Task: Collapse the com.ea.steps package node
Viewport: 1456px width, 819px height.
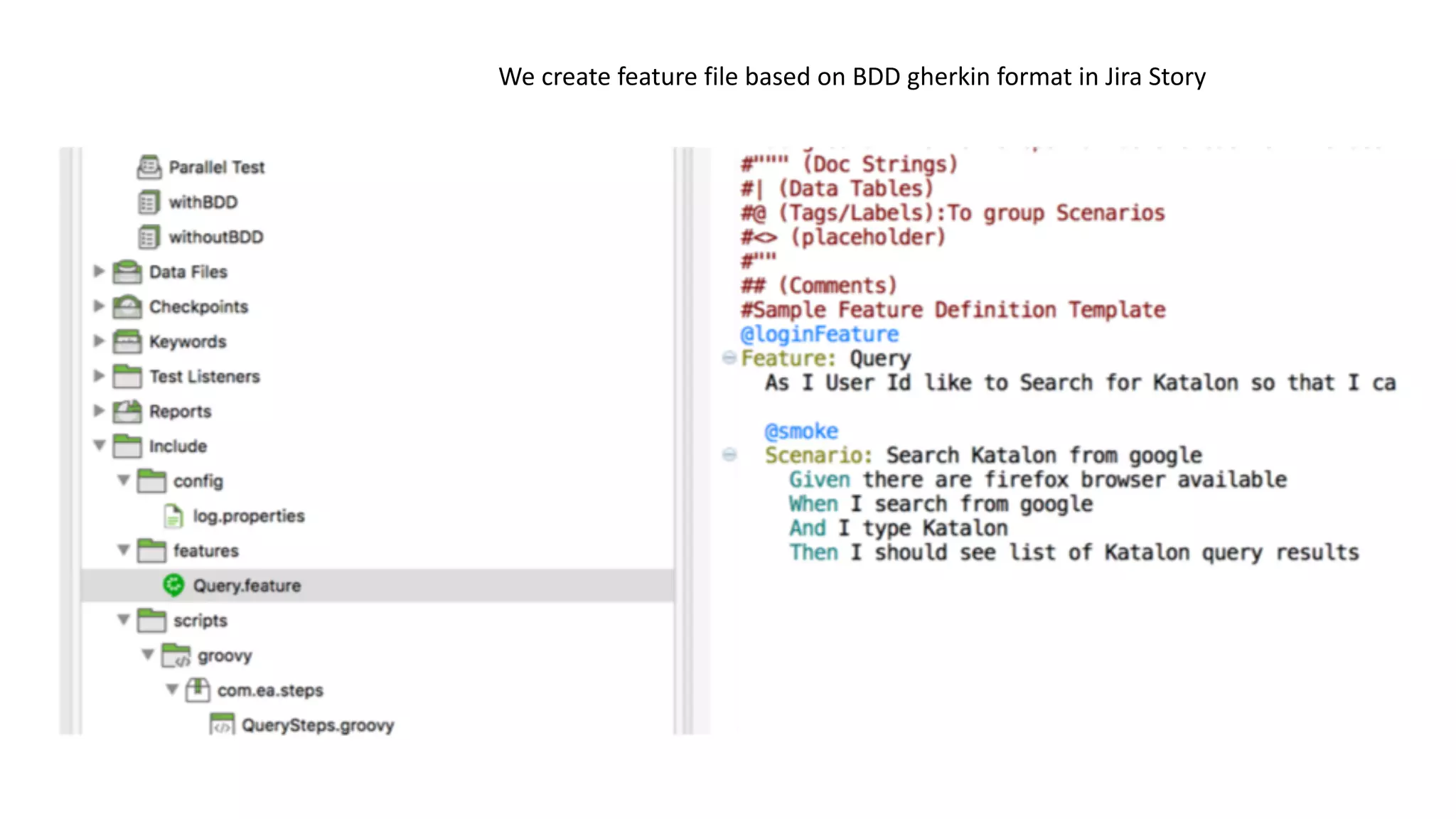Action: 172,690
